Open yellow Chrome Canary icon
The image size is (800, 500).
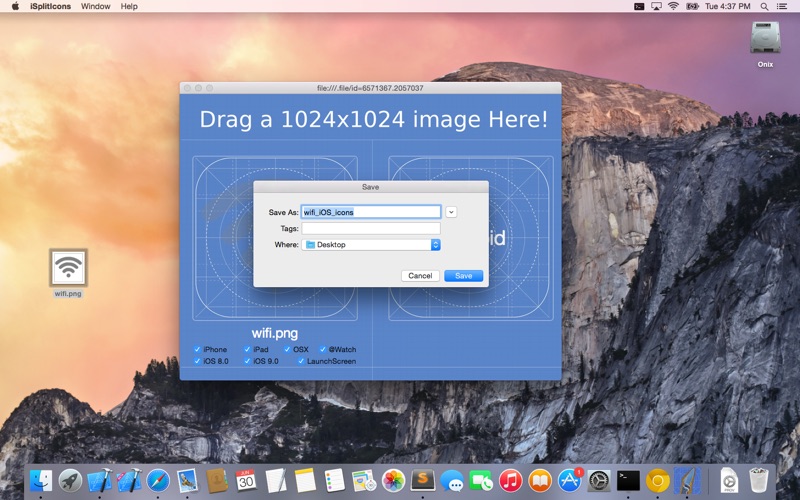point(658,481)
